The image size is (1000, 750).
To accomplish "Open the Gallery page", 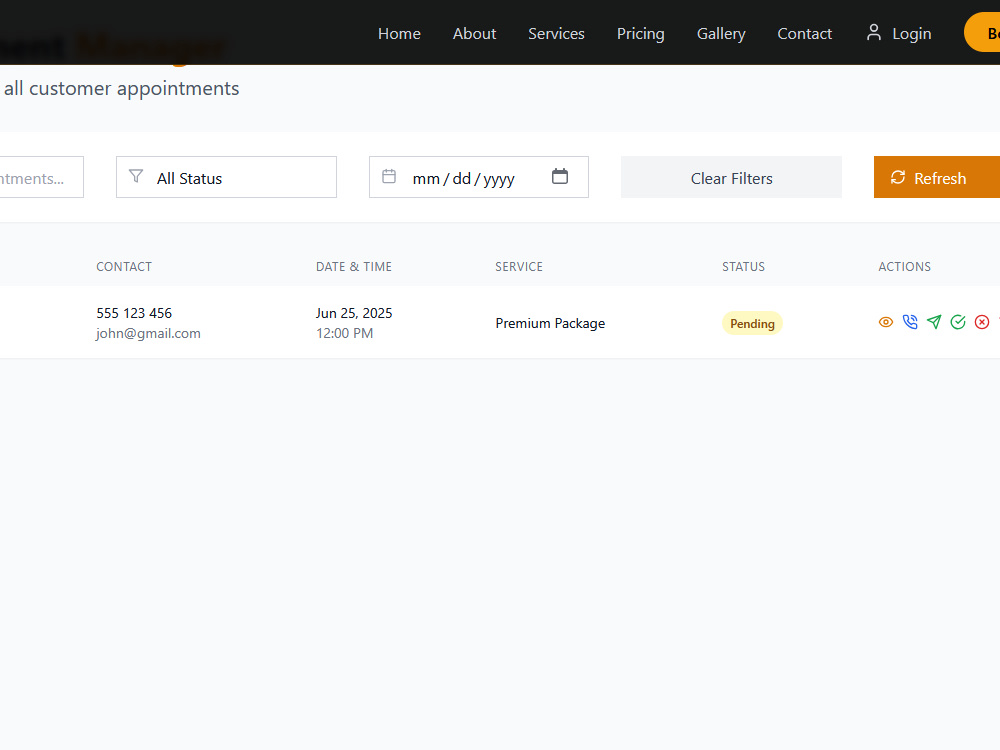I will (x=721, y=33).
